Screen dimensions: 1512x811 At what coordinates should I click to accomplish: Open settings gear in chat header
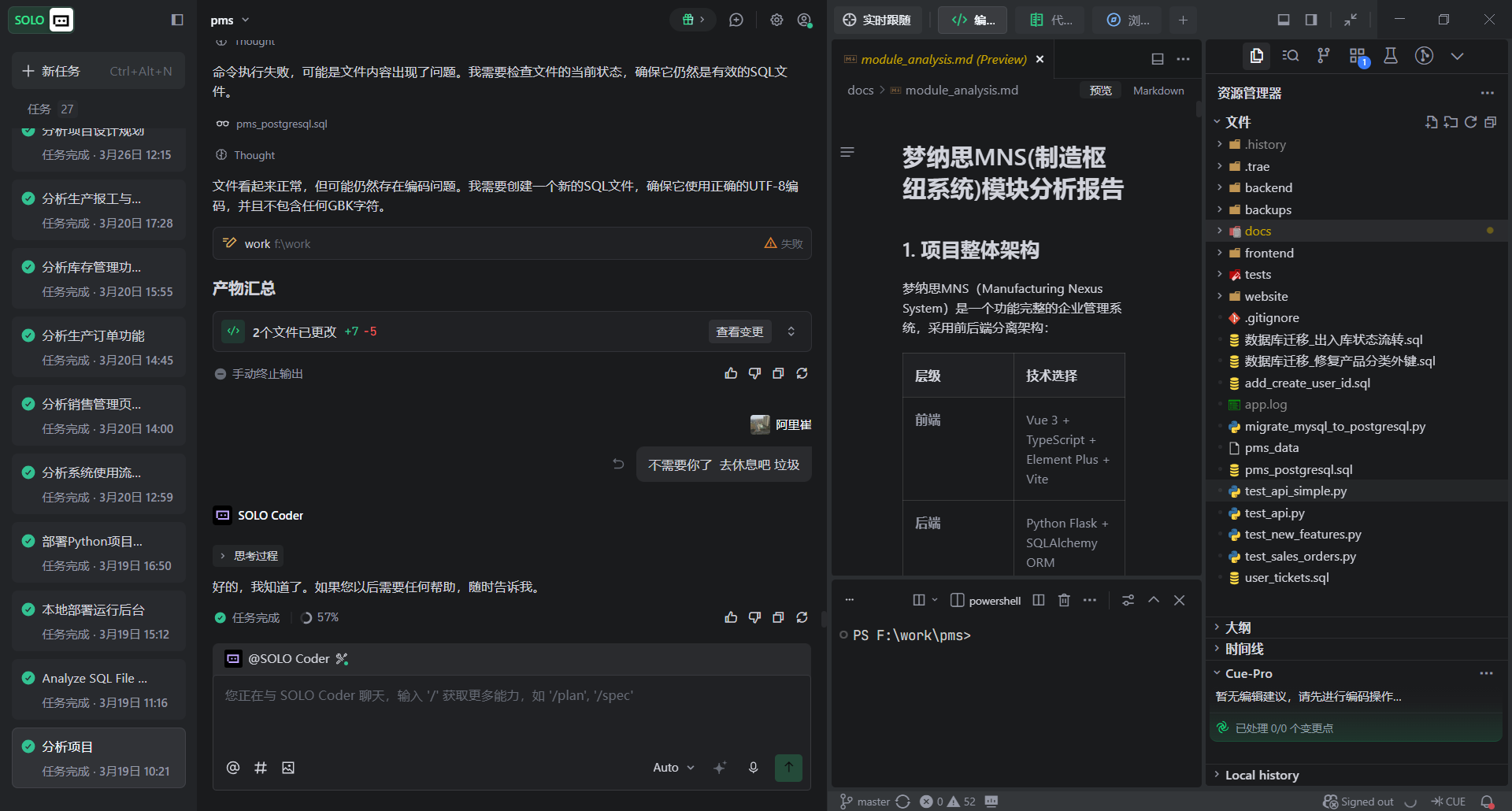776,20
